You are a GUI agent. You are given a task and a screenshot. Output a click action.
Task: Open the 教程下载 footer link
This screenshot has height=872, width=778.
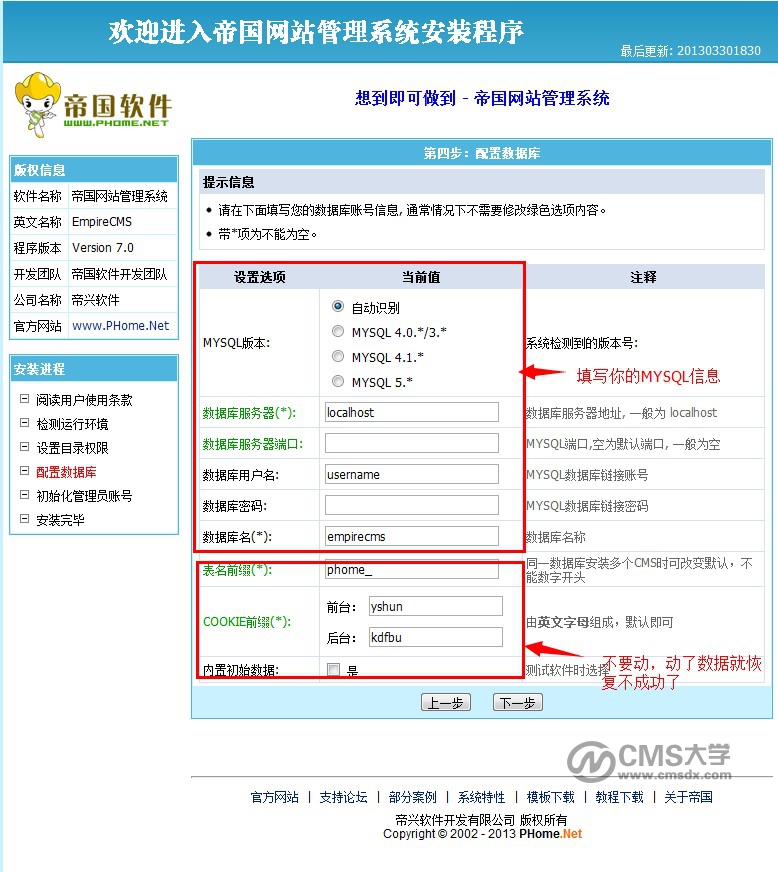pyautogui.click(x=619, y=797)
